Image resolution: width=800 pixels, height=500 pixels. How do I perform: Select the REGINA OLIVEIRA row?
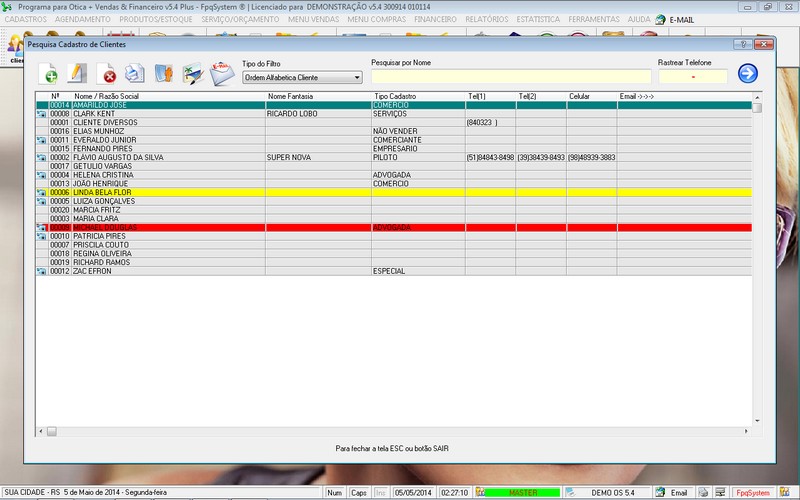pos(394,254)
